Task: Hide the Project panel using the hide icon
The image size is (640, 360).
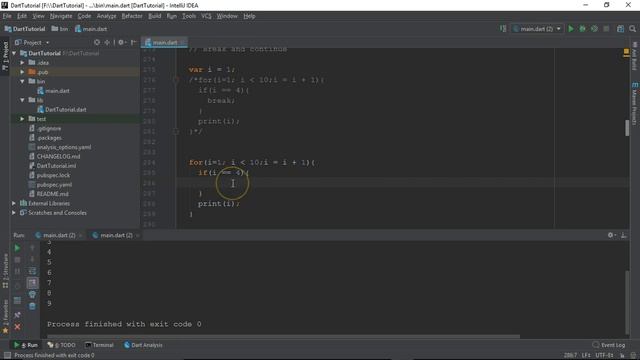Action: [x=133, y=42]
